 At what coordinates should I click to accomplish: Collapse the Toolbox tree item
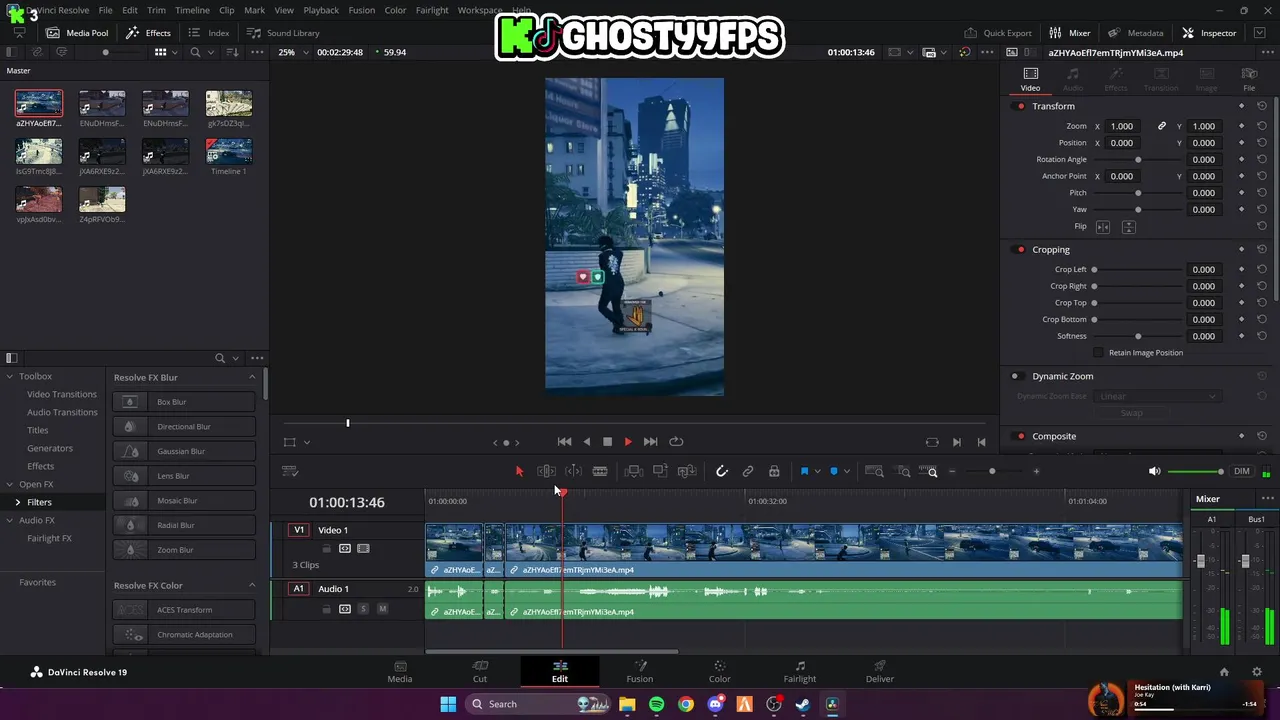(9, 376)
